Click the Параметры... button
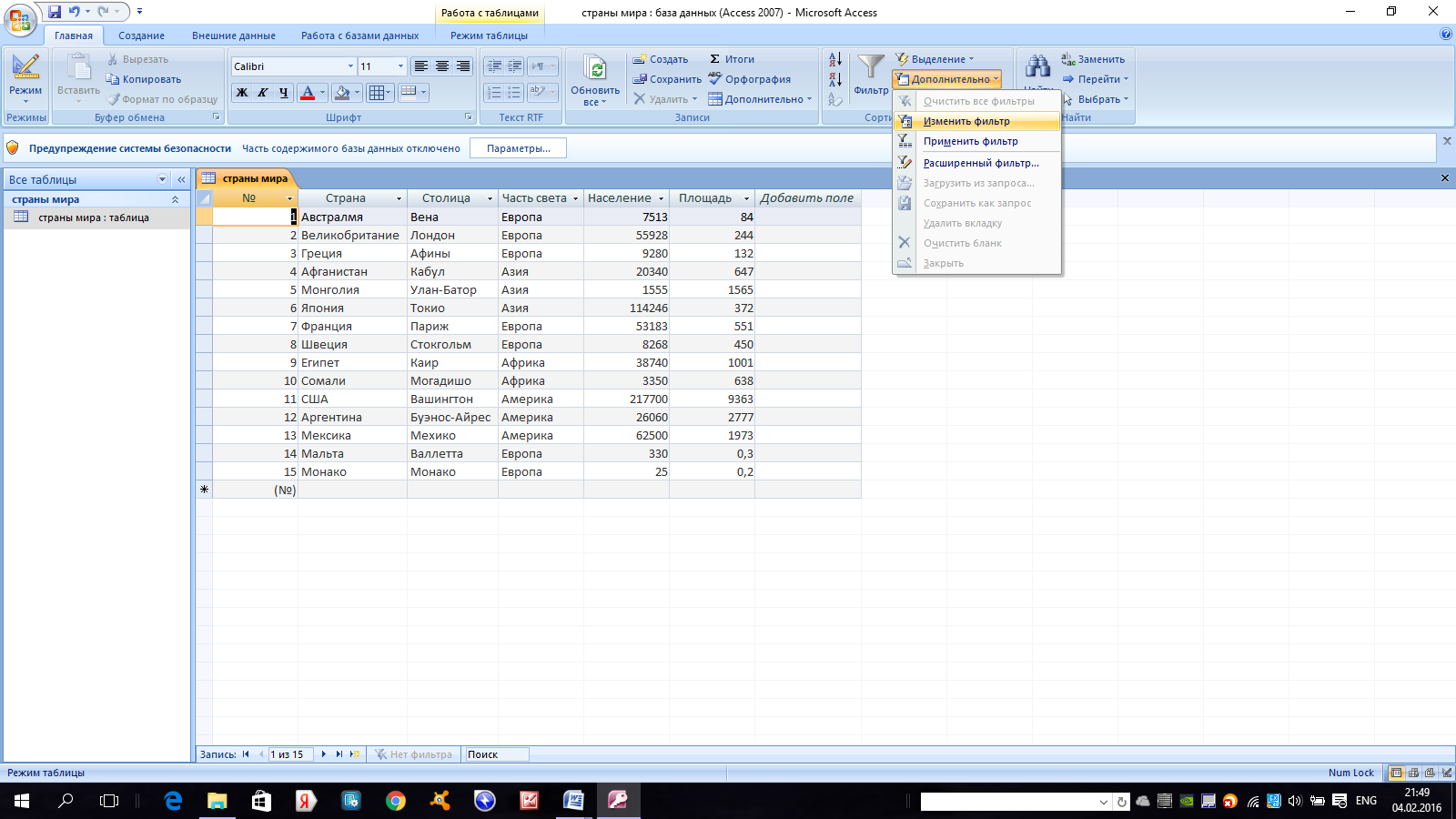This screenshot has width=1456, height=819. 519,148
